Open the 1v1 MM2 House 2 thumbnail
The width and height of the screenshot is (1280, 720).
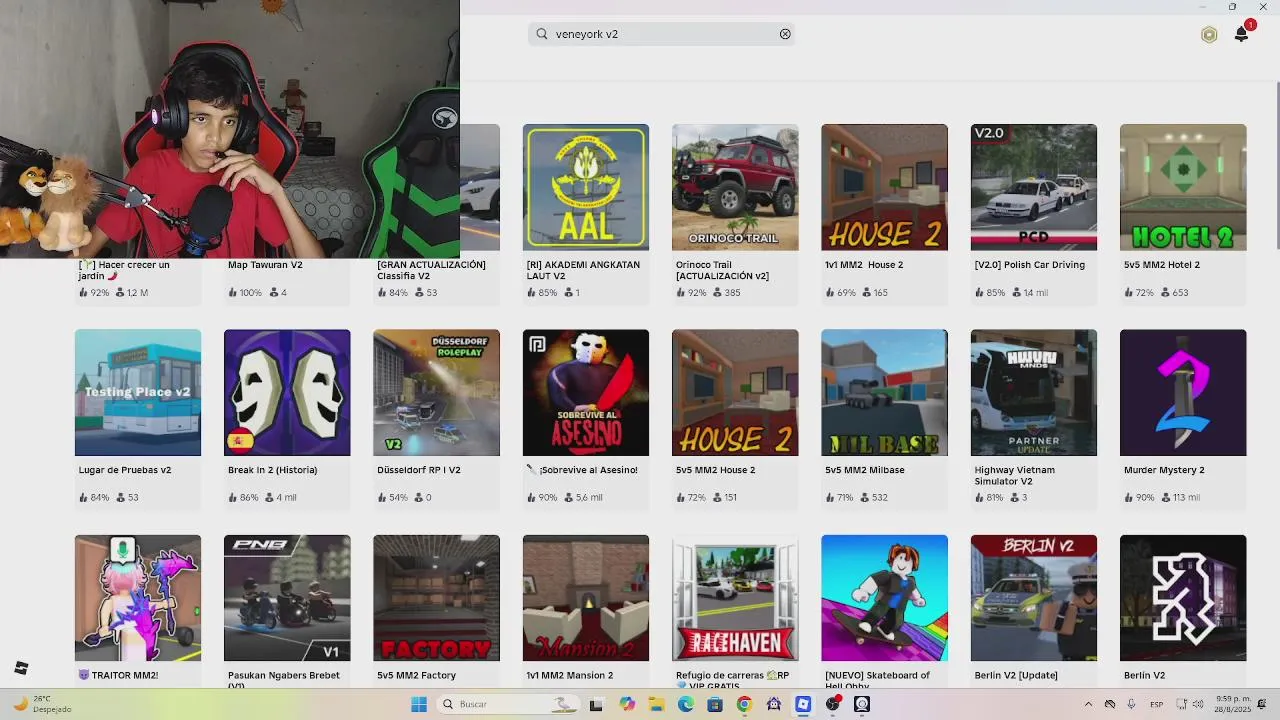click(884, 187)
